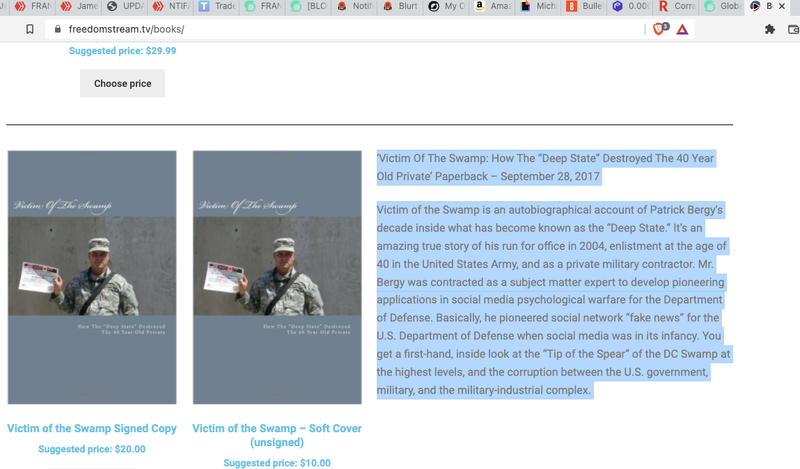Click the Brave Rewards triangle icon
This screenshot has width=800, height=469.
pyautogui.click(x=682, y=29)
